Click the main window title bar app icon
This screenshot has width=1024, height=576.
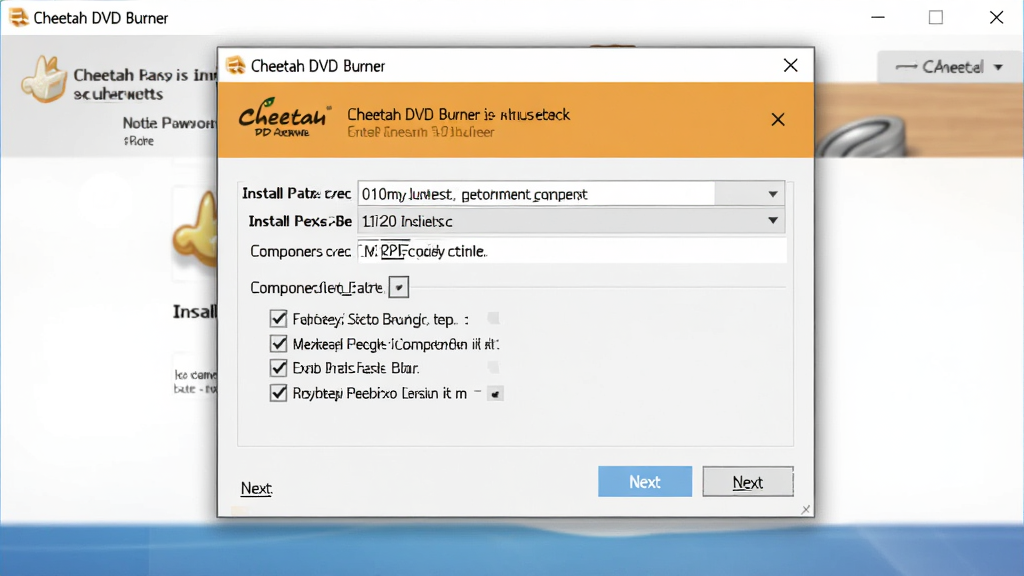(x=19, y=18)
